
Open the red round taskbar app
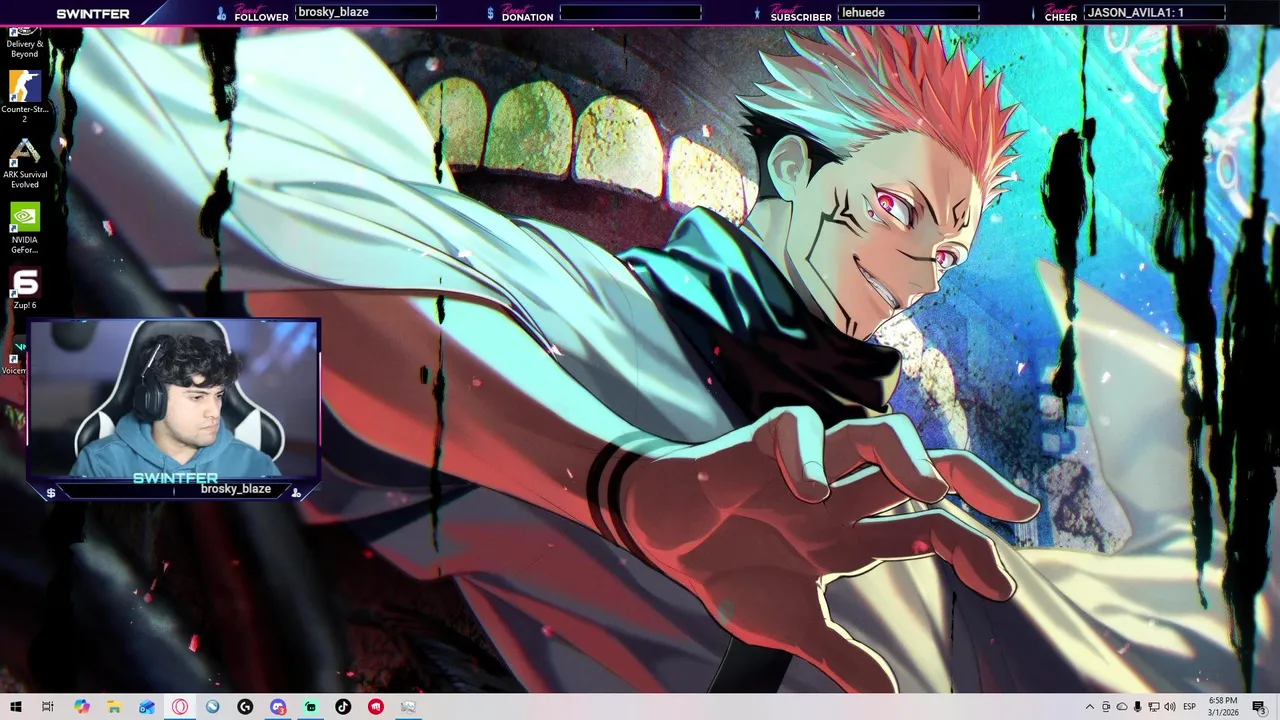pyautogui.click(x=376, y=707)
